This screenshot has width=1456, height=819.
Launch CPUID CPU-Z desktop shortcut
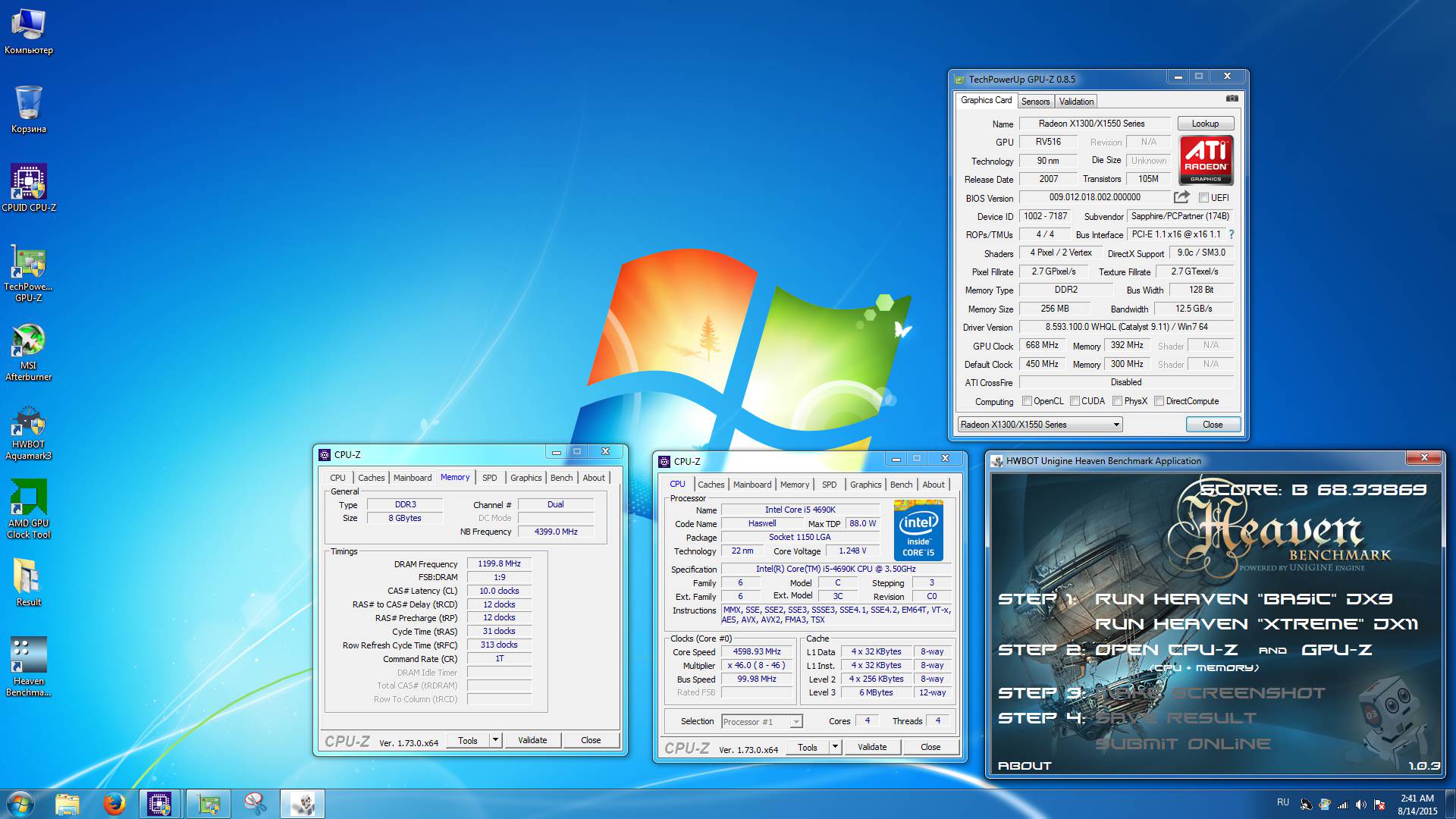point(29,188)
